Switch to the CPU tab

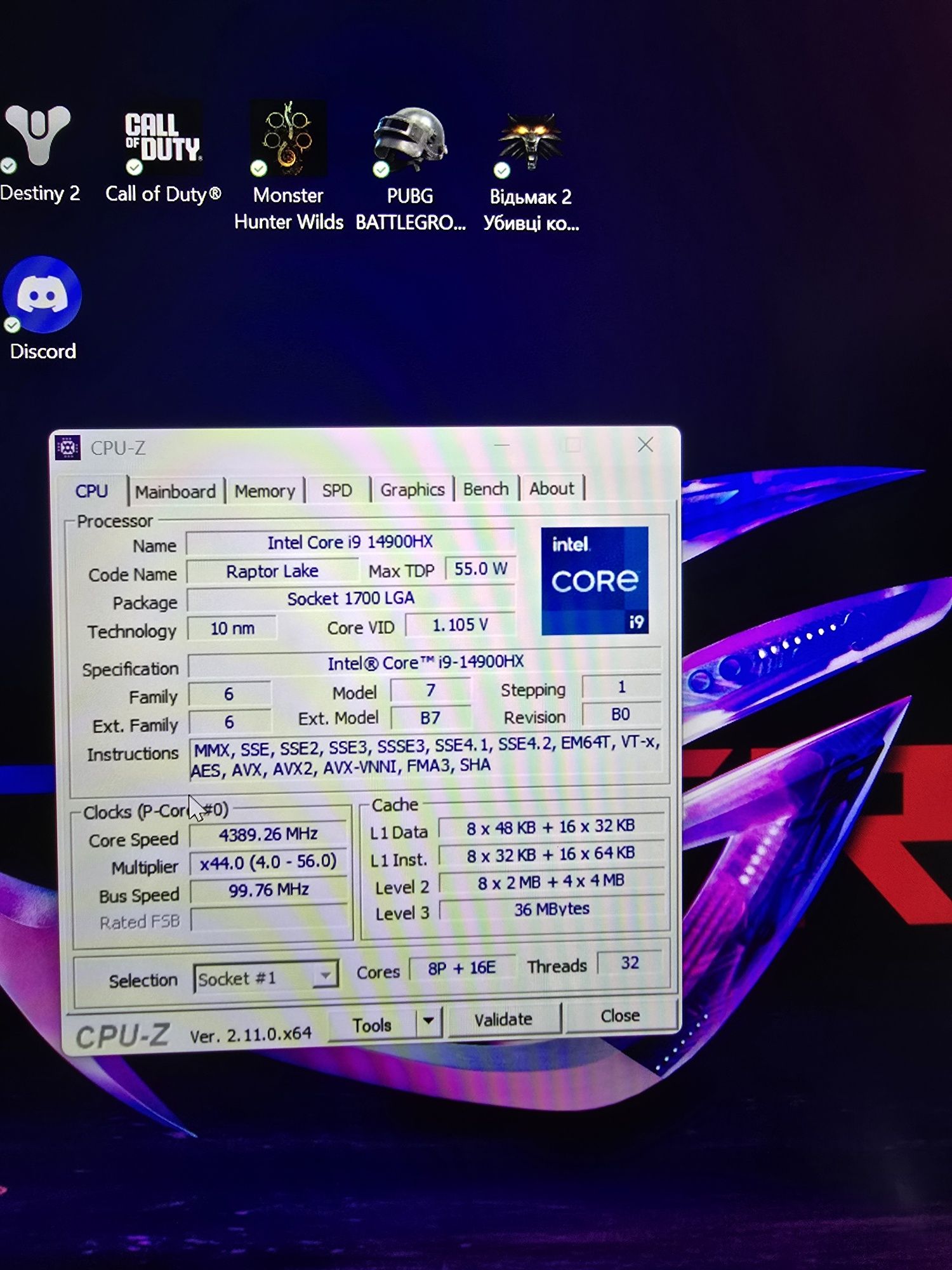[92, 491]
